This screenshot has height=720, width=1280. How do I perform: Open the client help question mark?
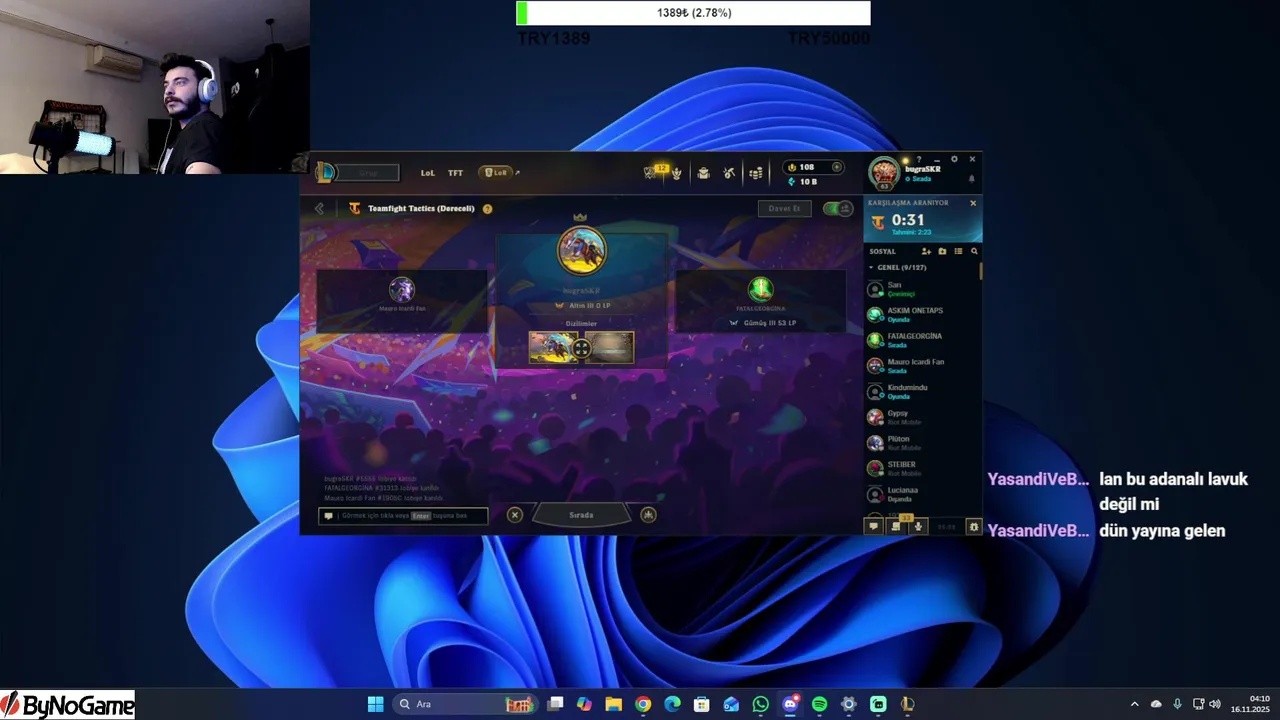point(919,159)
